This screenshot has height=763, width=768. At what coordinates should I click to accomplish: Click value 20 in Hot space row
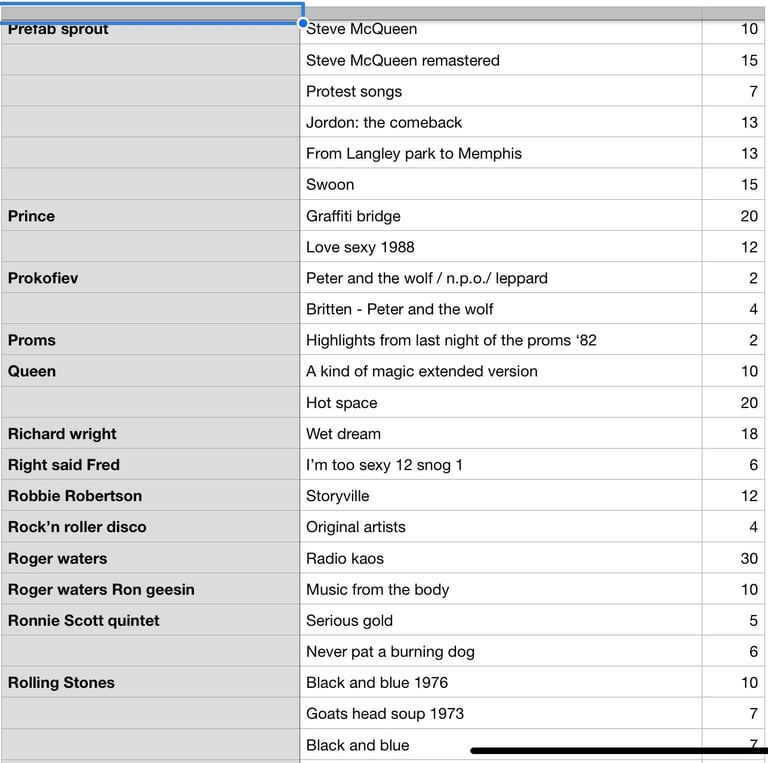[733, 403]
